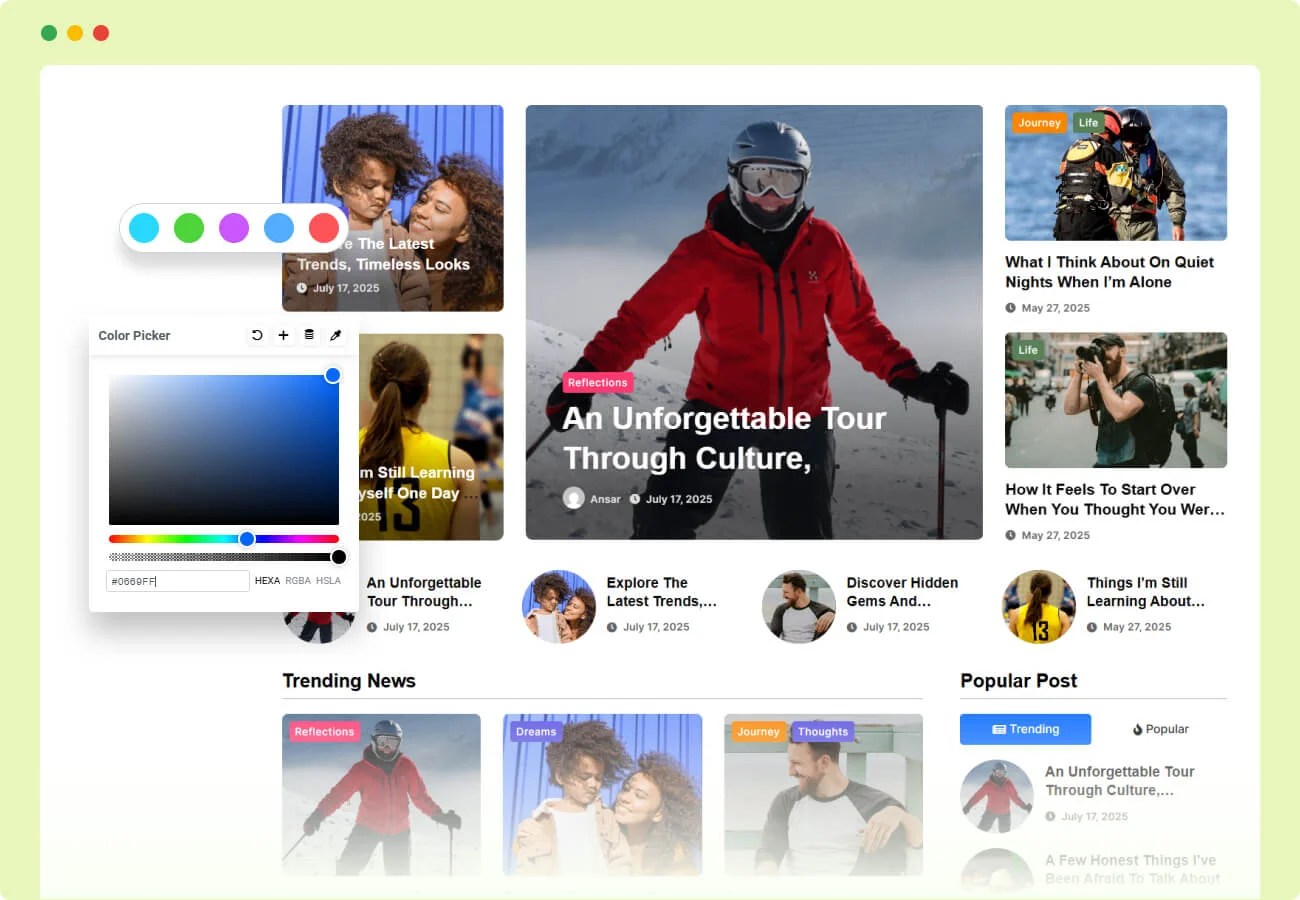Viewport: 1300px width, 900px height.
Task: Click clock icon under 'Discover Hidden Gems' post
Action: pyautogui.click(x=852, y=627)
